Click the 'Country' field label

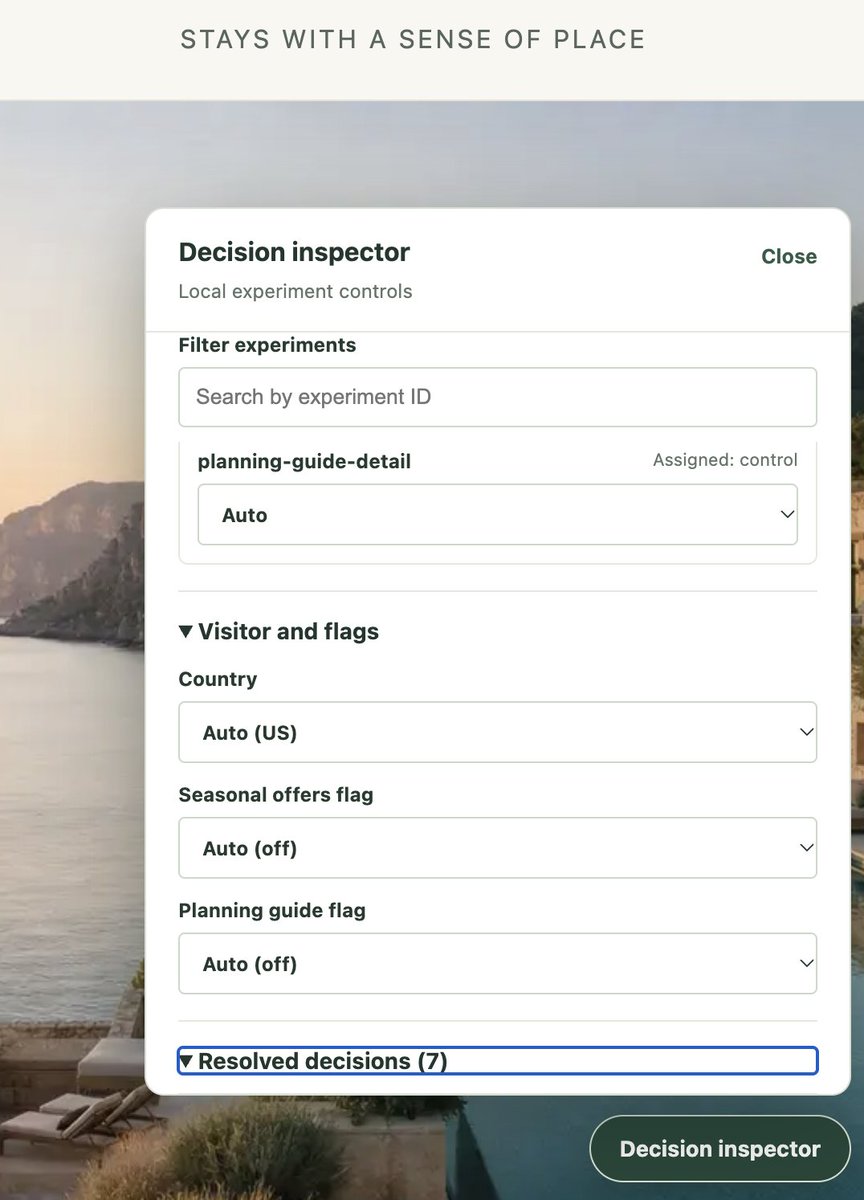(x=218, y=679)
